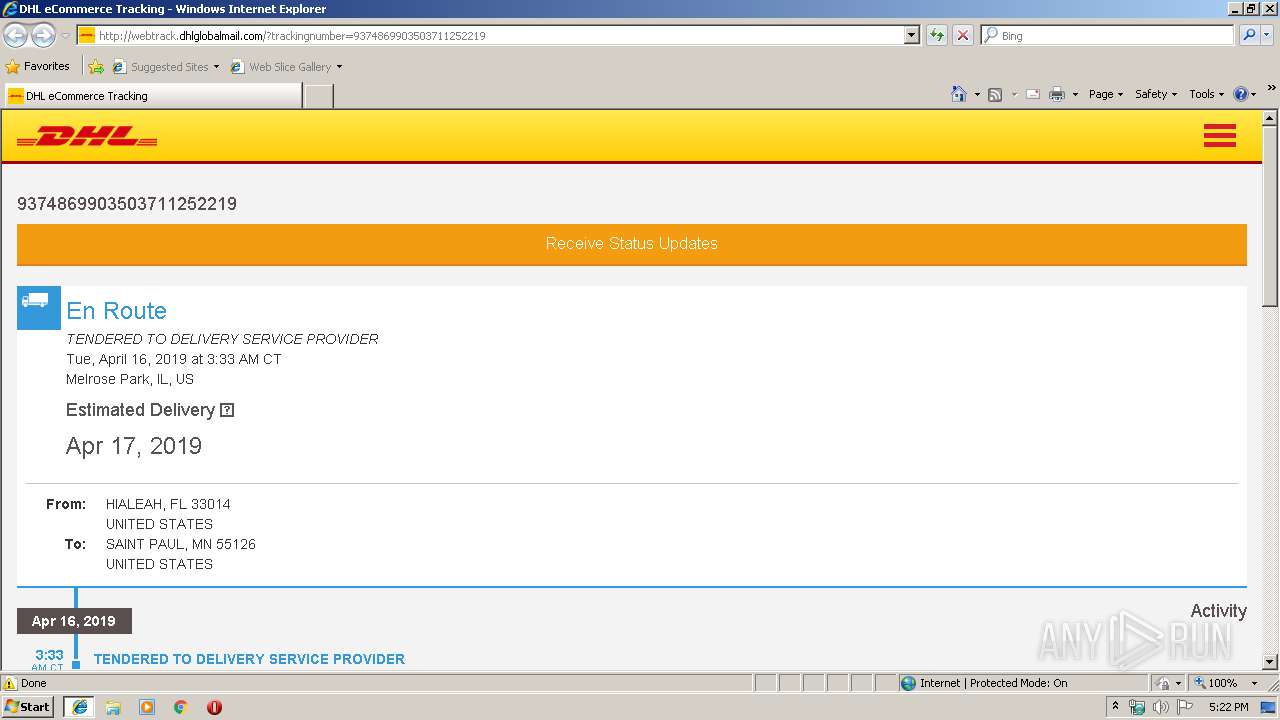Viewport: 1280px width, 720px height.
Task: Click the Apr 16, 2019 date marker
Action: tap(74, 621)
